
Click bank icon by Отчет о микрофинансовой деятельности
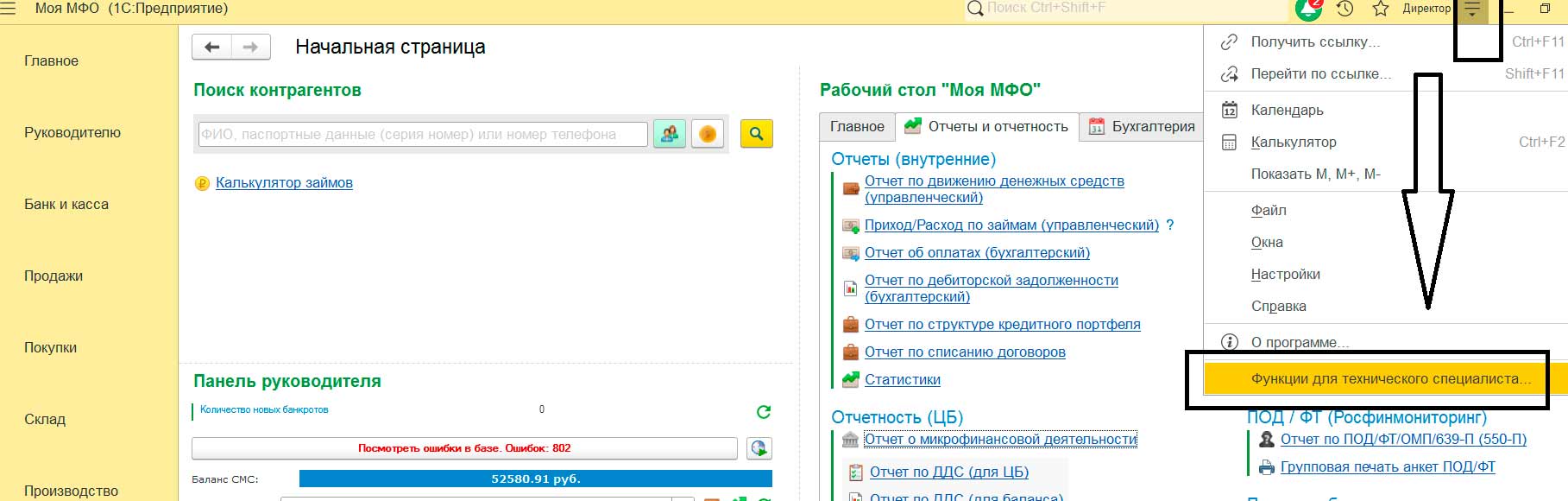coord(851,440)
